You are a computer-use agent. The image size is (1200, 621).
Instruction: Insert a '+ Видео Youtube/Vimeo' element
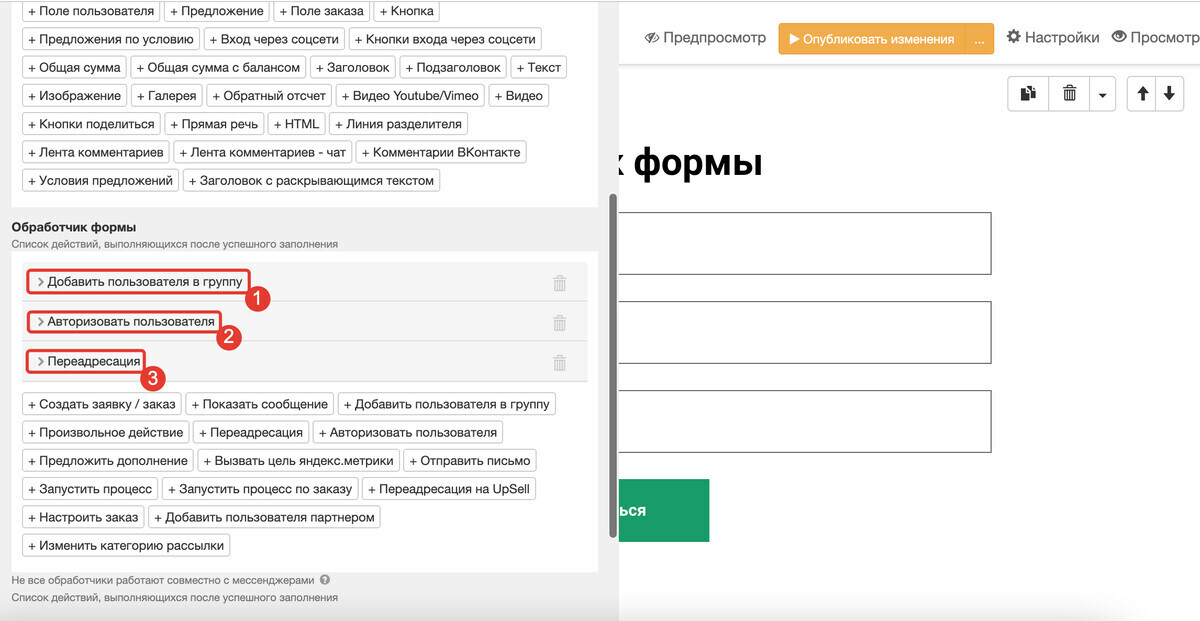coord(411,96)
